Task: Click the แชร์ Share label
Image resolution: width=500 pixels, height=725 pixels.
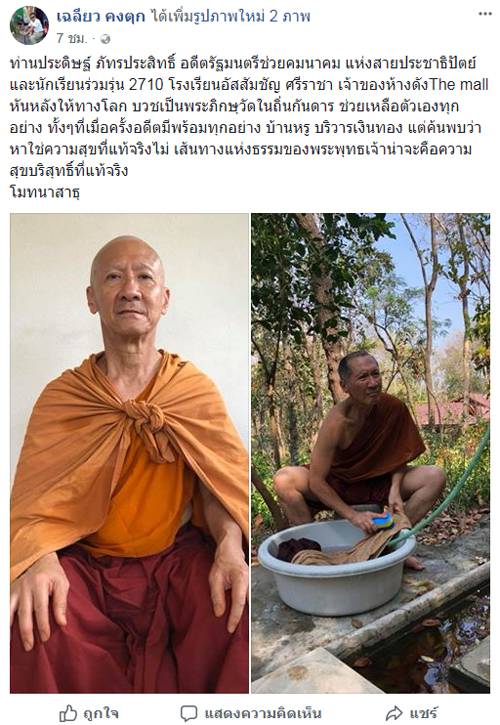Action: pos(423,713)
